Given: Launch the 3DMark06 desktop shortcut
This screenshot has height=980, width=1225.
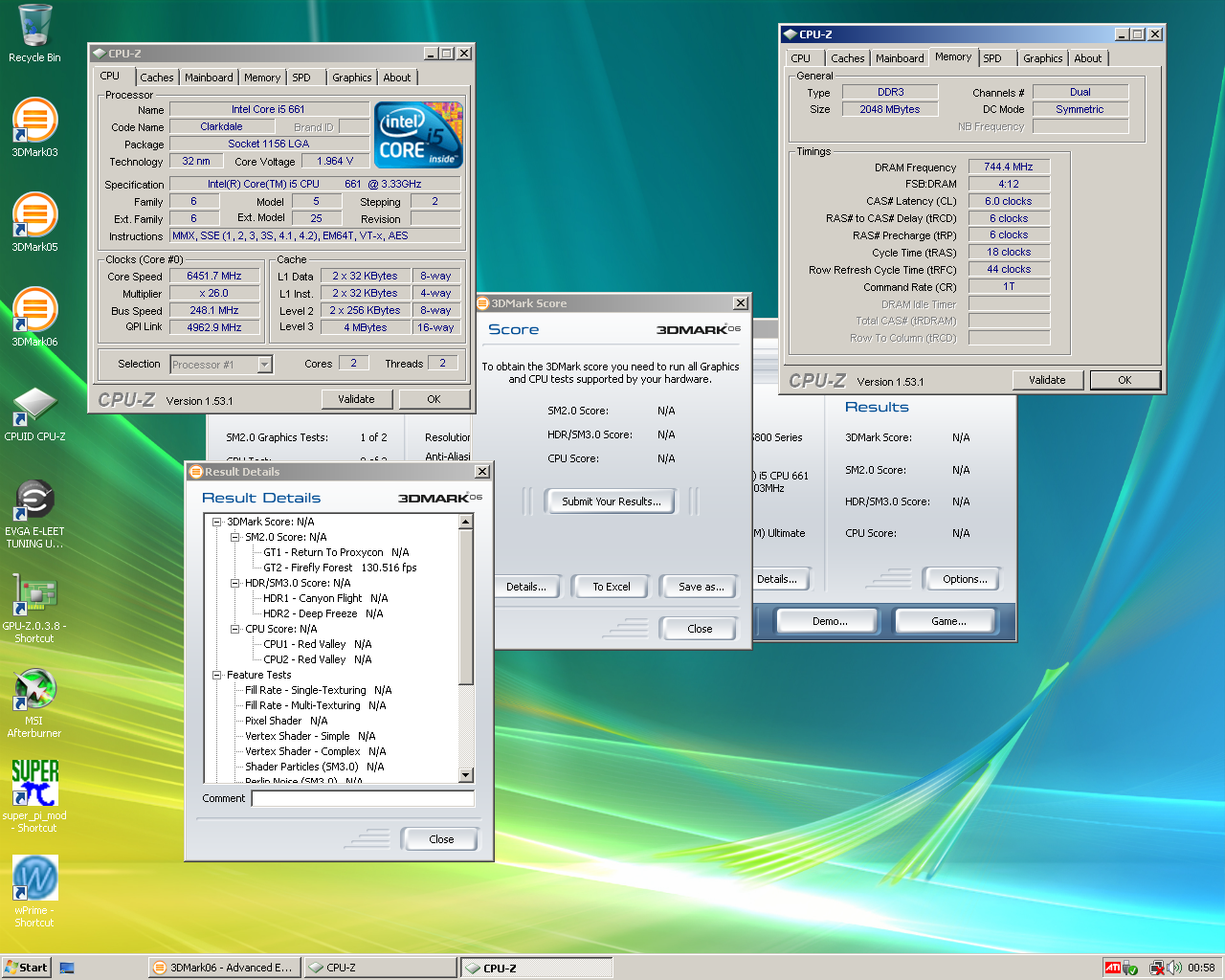Looking at the screenshot, I should (34, 316).
